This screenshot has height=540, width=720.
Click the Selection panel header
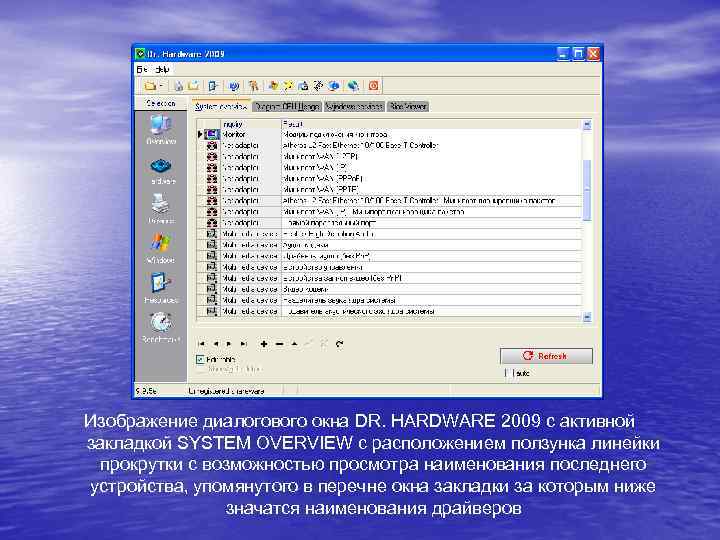(161, 103)
